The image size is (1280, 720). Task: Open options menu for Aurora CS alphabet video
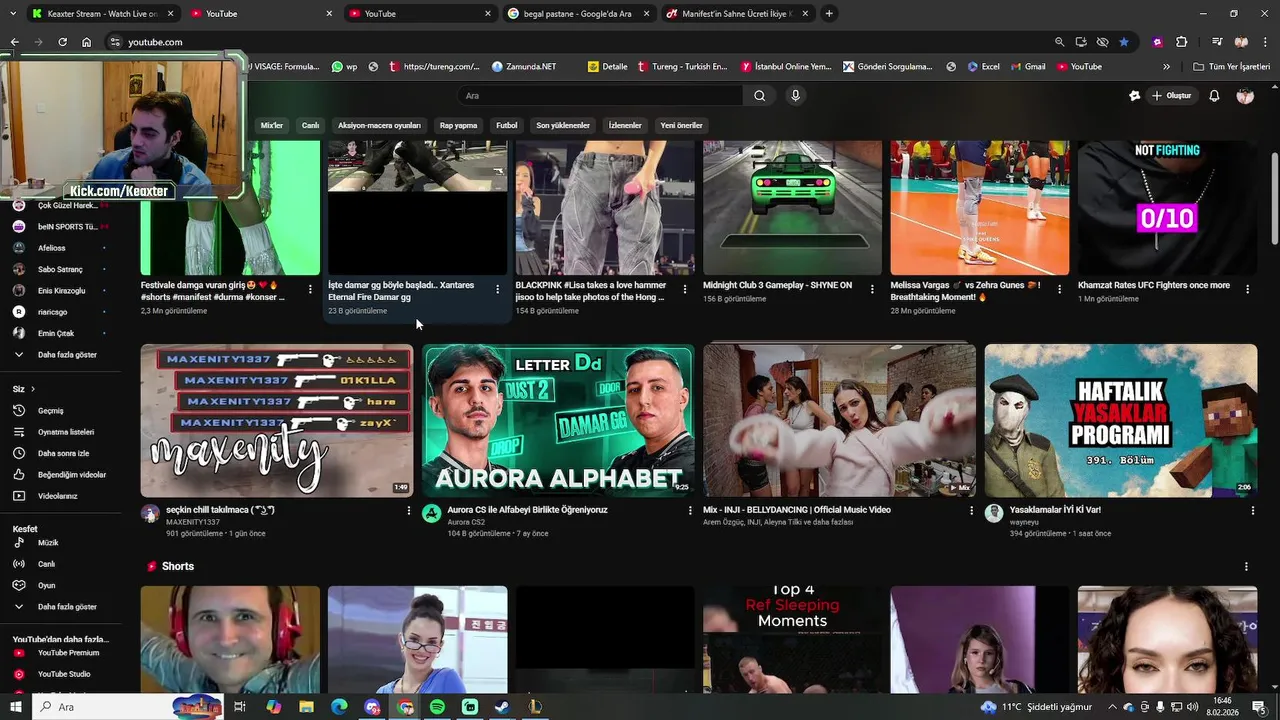[x=689, y=511]
